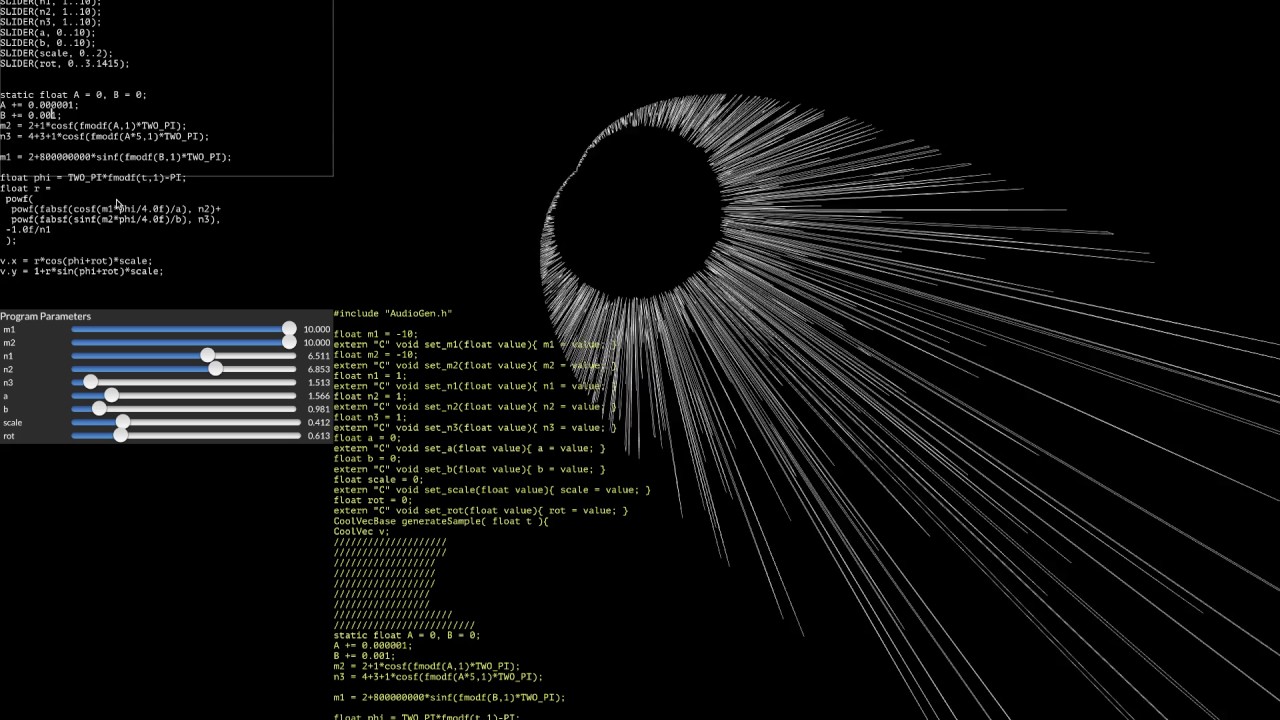
Task: Click the Program Parameters panel title
Action: 45,316
